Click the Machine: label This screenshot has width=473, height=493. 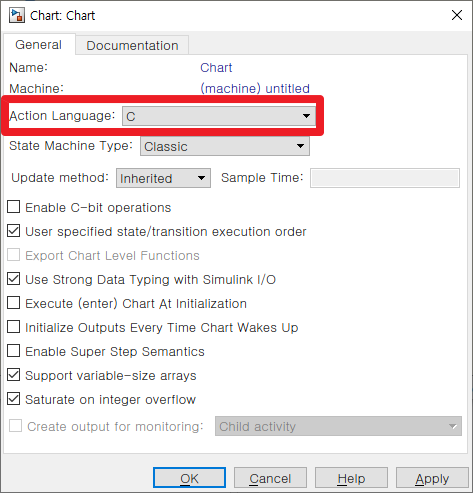[37, 89]
